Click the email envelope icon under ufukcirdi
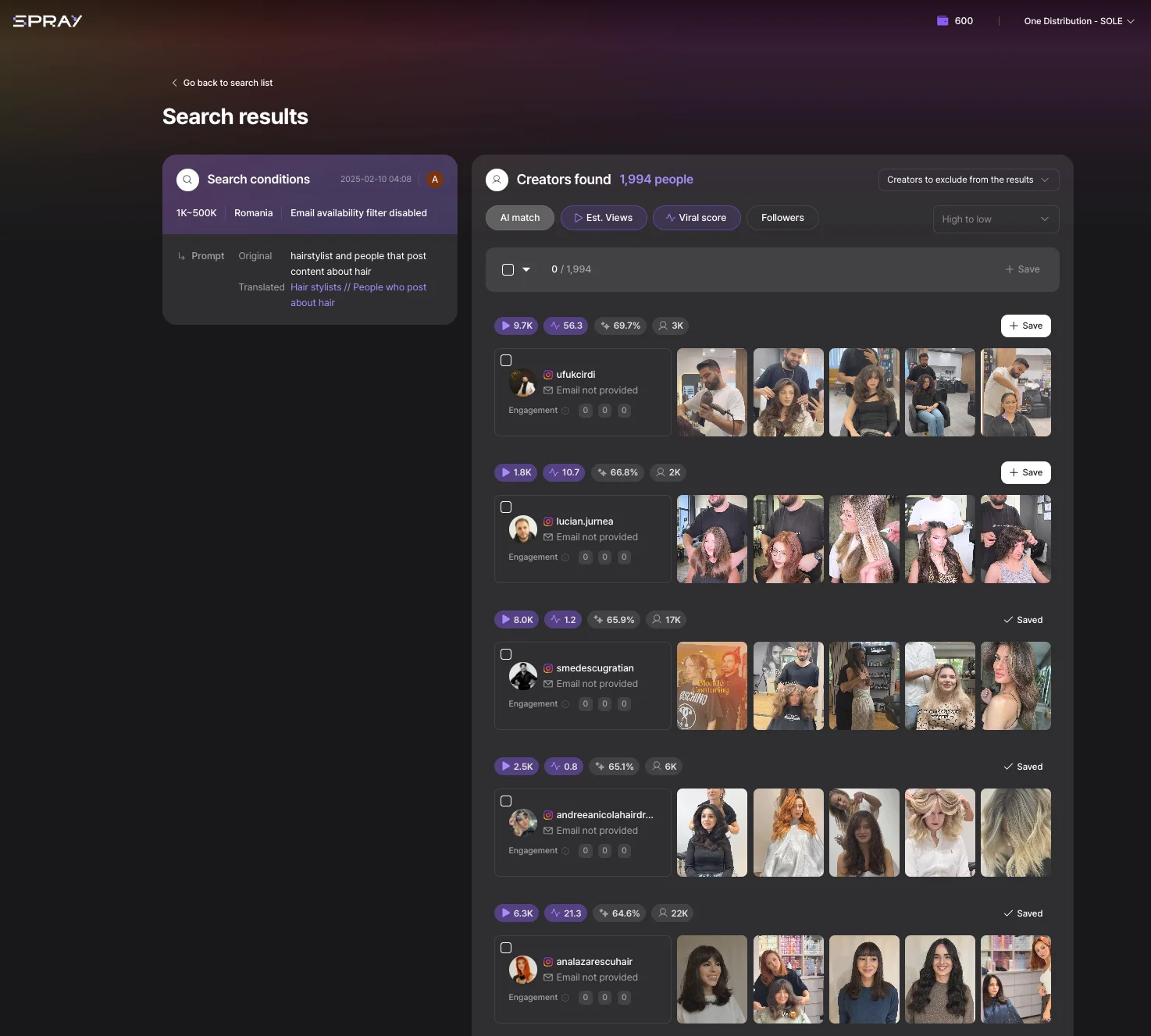 tap(548, 390)
